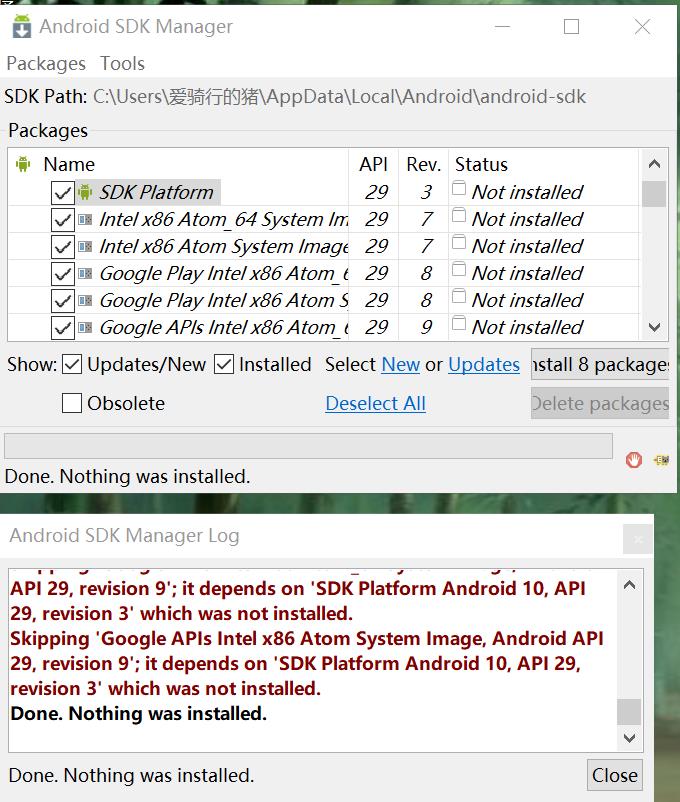Click status icon in SDK Platform row
680x802 pixels.
(459, 188)
